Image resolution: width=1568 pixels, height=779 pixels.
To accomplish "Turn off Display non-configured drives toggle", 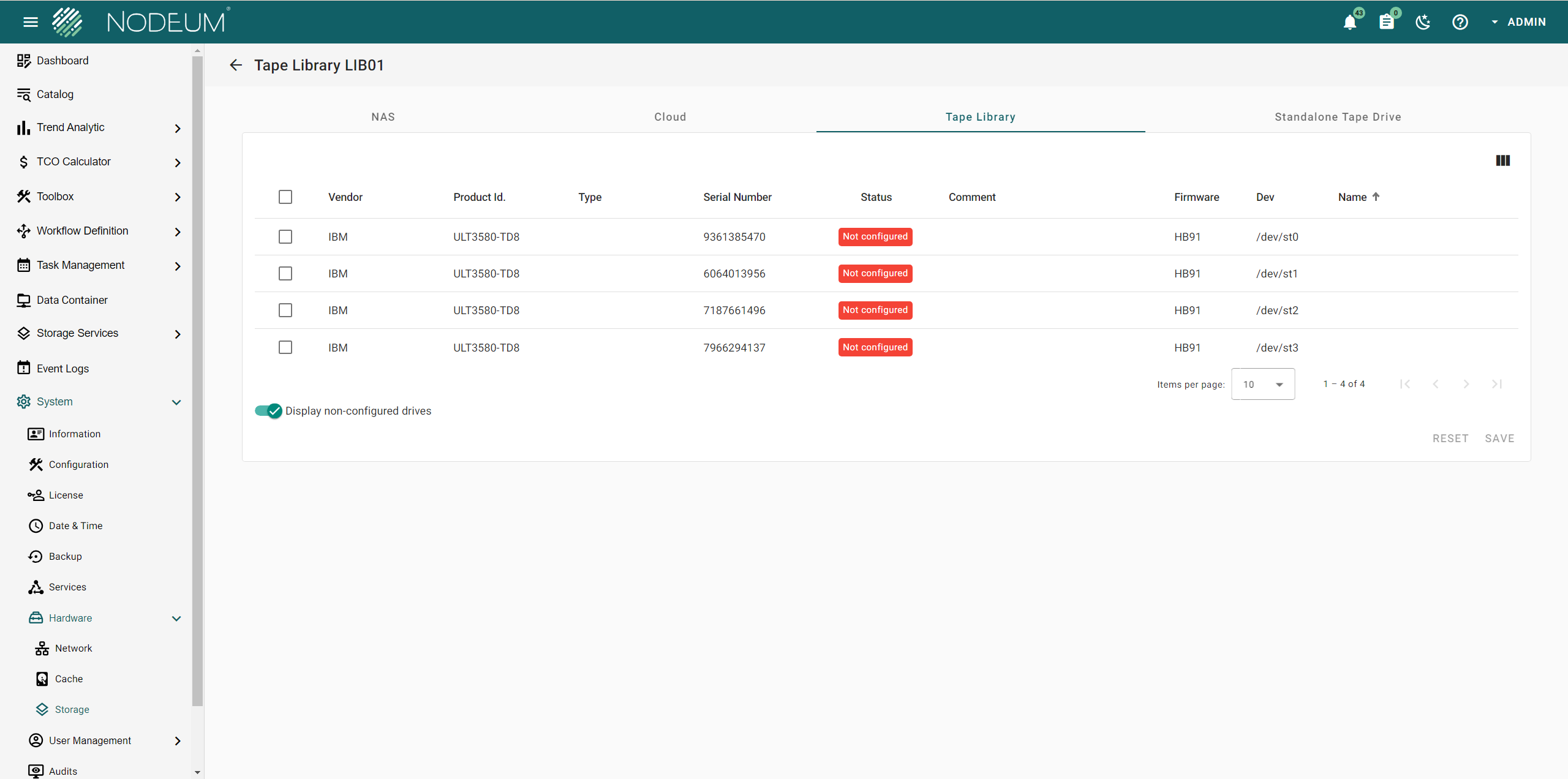I will [268, 411].
